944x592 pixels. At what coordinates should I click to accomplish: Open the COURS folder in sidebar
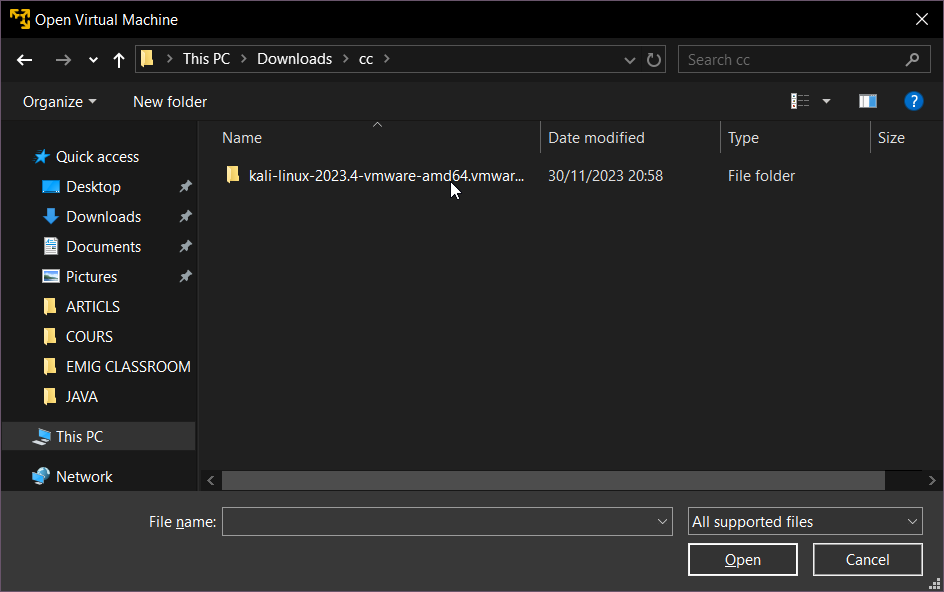89,337
